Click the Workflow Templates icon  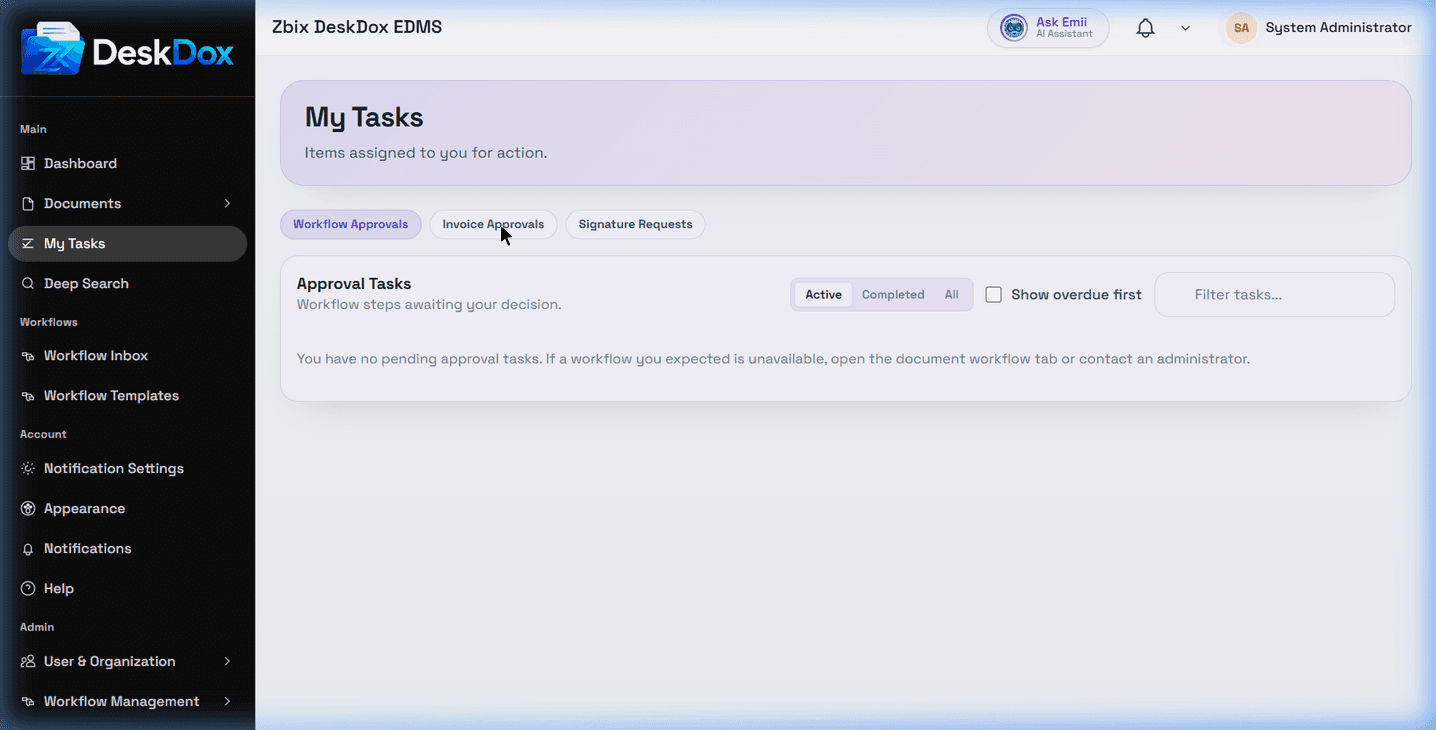click(28, 396)
